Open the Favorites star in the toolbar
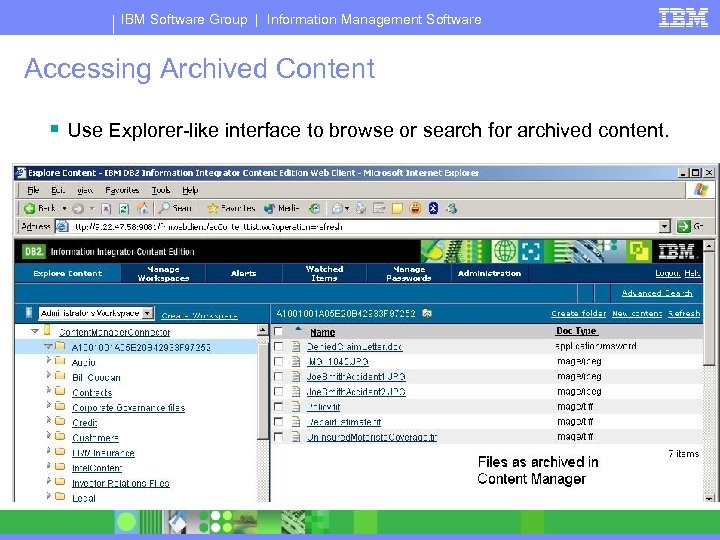720x540 pixels. [x=213, y=208]
